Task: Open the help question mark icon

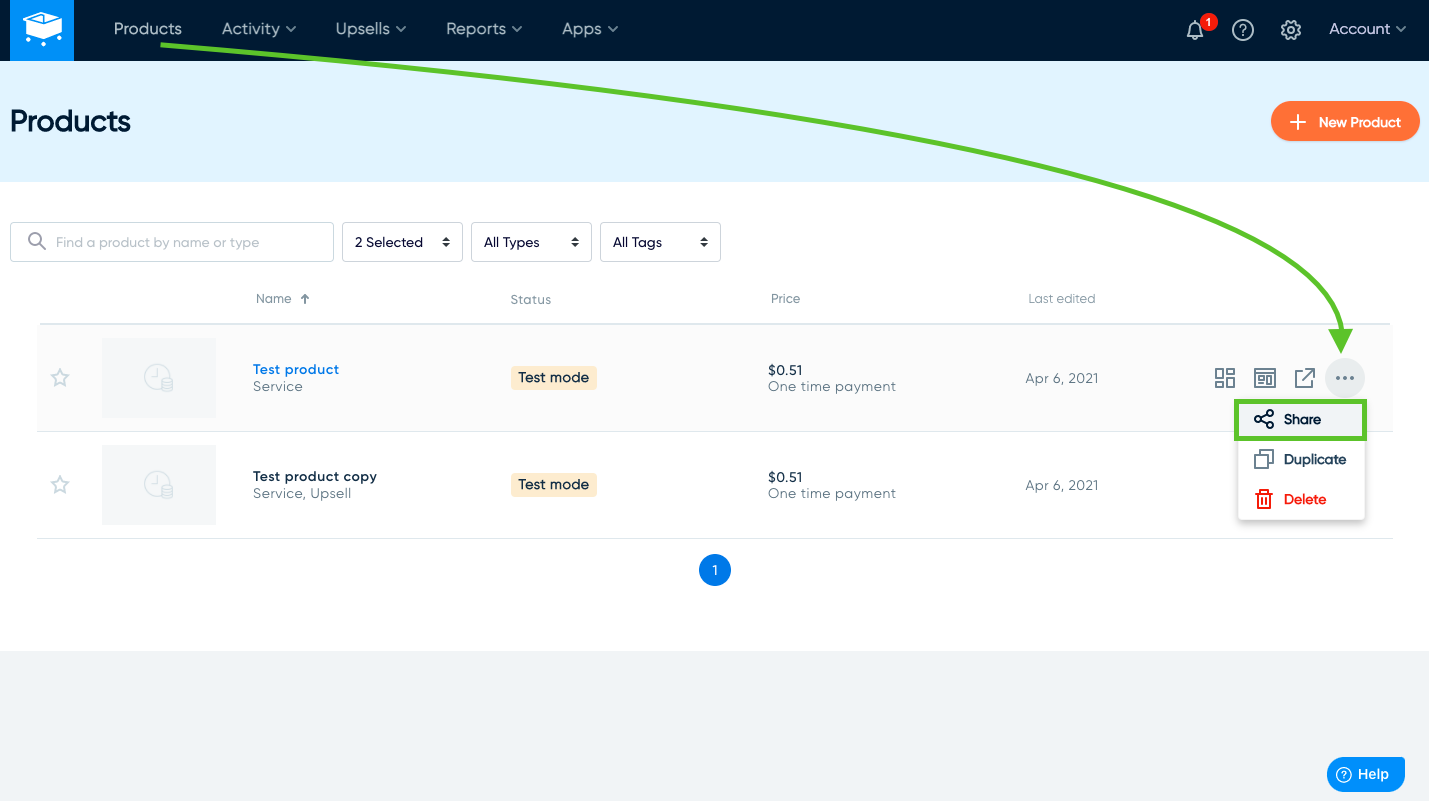Action: pos(1243,30)
